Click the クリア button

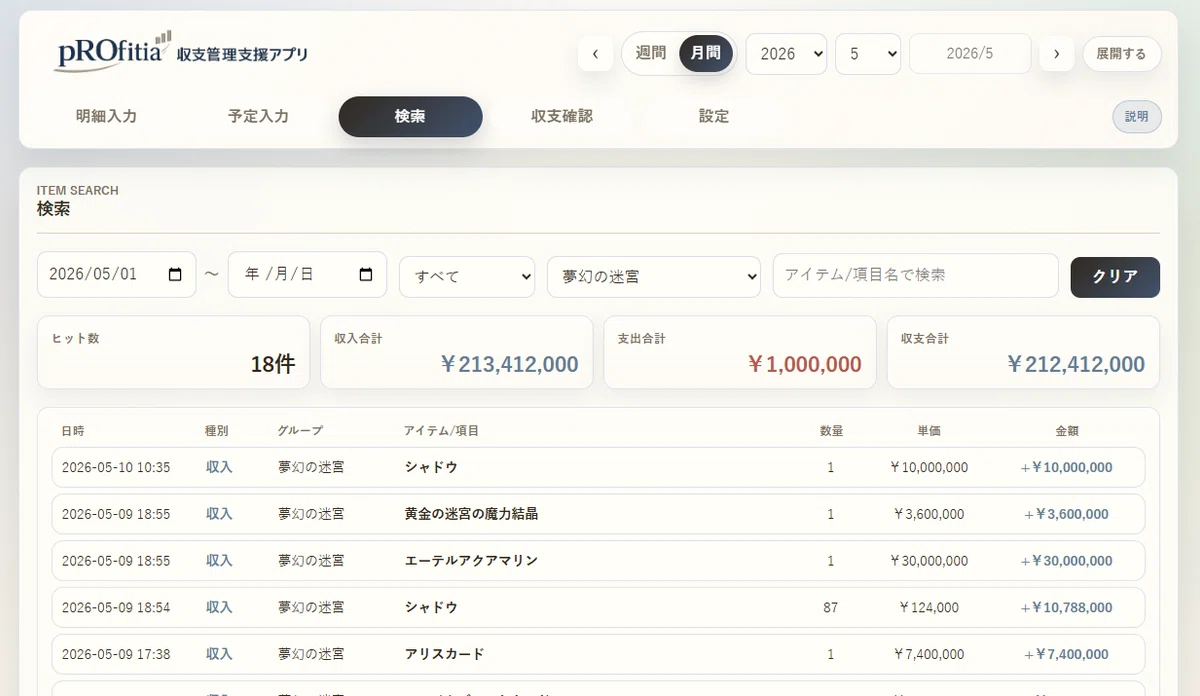coord(1115,277)
